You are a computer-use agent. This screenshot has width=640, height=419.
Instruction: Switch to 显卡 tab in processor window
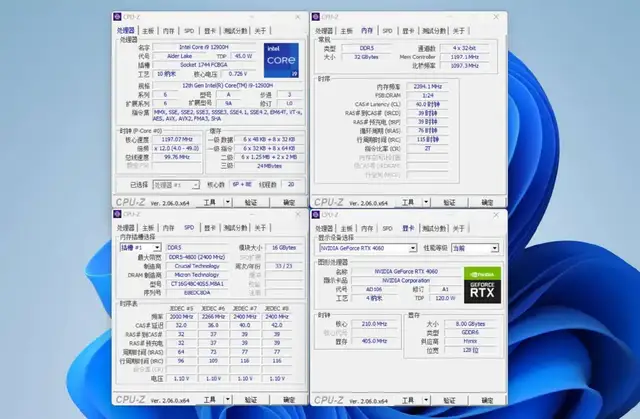point(210,31)
